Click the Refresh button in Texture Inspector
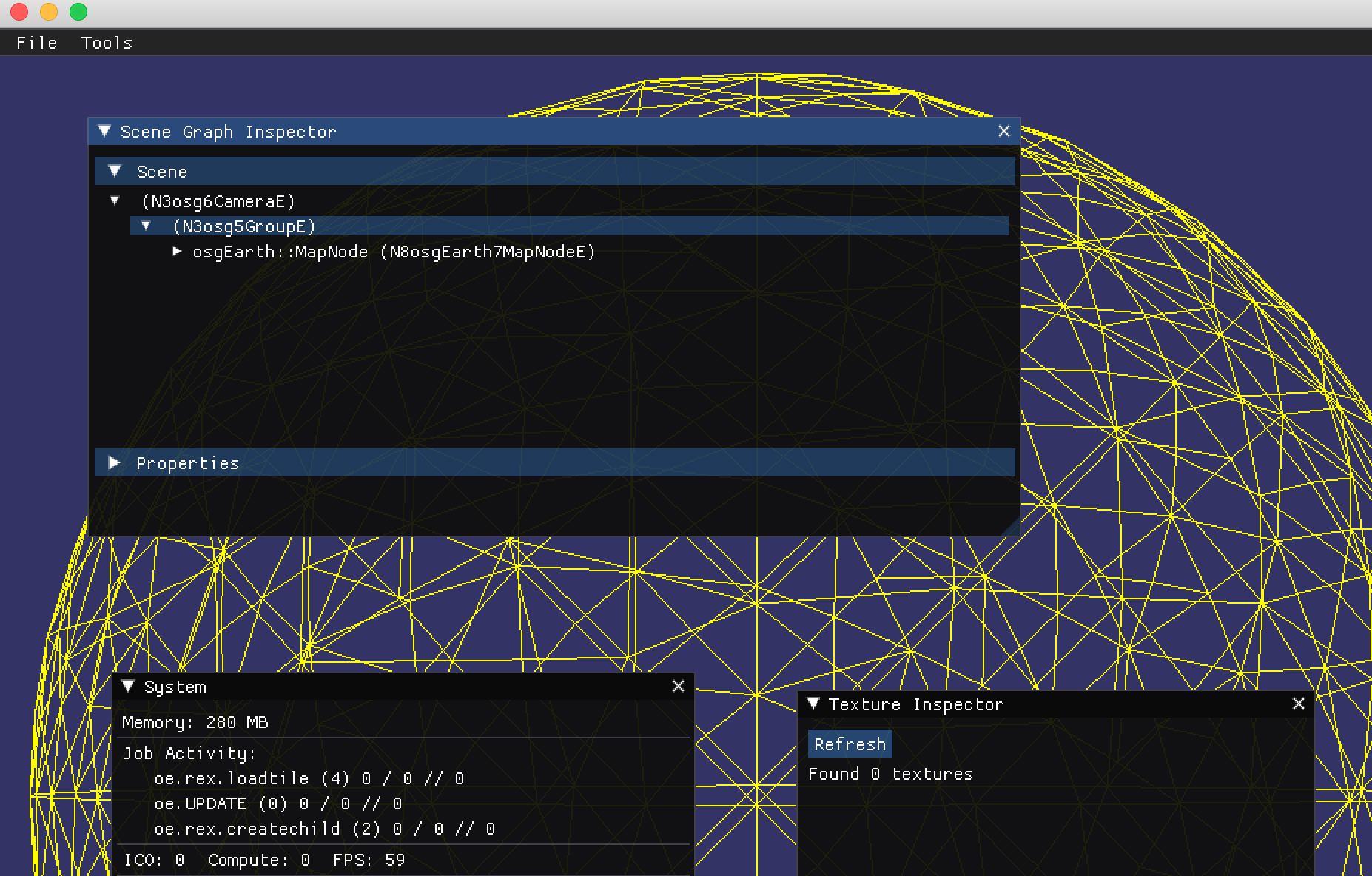This screenshot has width=1372, height=876. [x=850, y=744]
